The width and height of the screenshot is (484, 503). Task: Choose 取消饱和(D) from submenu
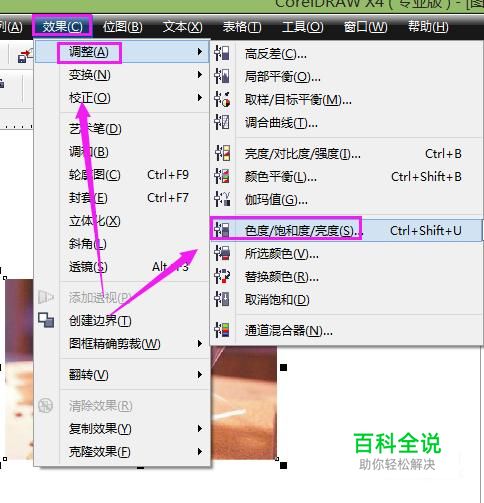(x=347, y=299)
